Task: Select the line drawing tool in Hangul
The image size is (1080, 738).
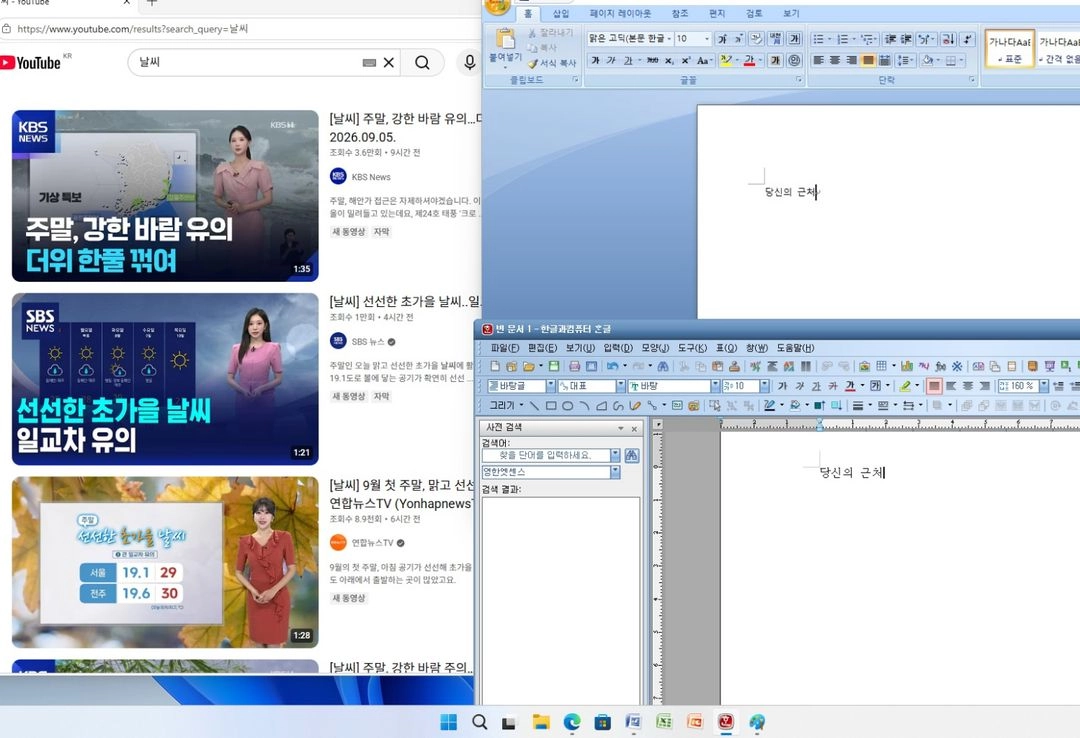Action: click(x=534, y=406)
